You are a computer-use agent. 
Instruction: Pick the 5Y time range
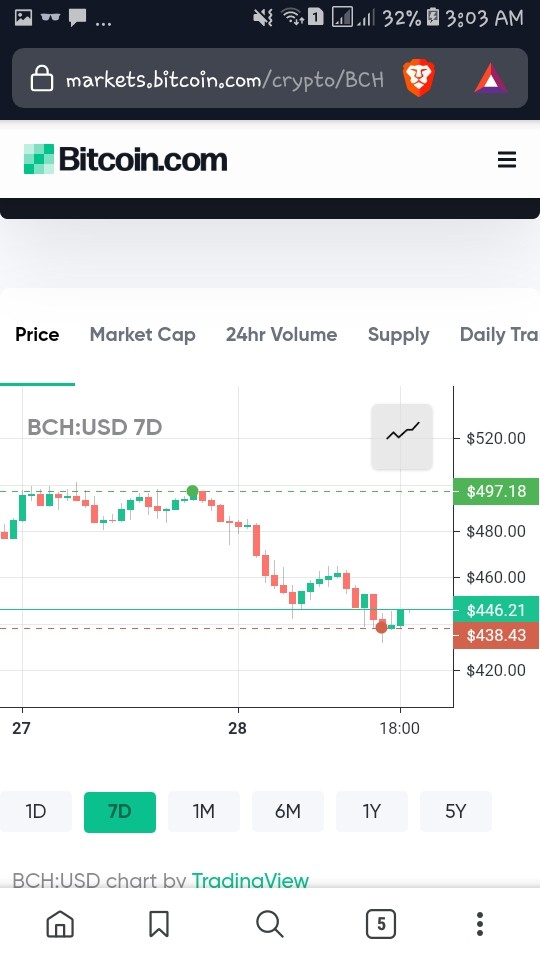[x=456, y=811]
